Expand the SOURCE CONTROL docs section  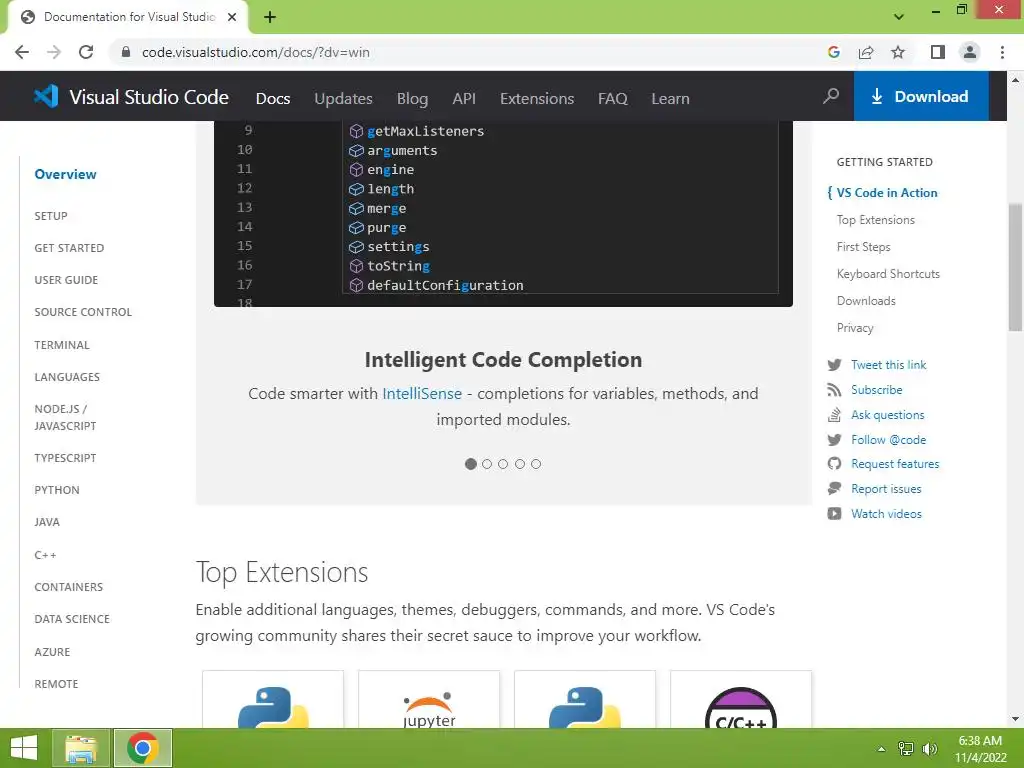(83, 312)
